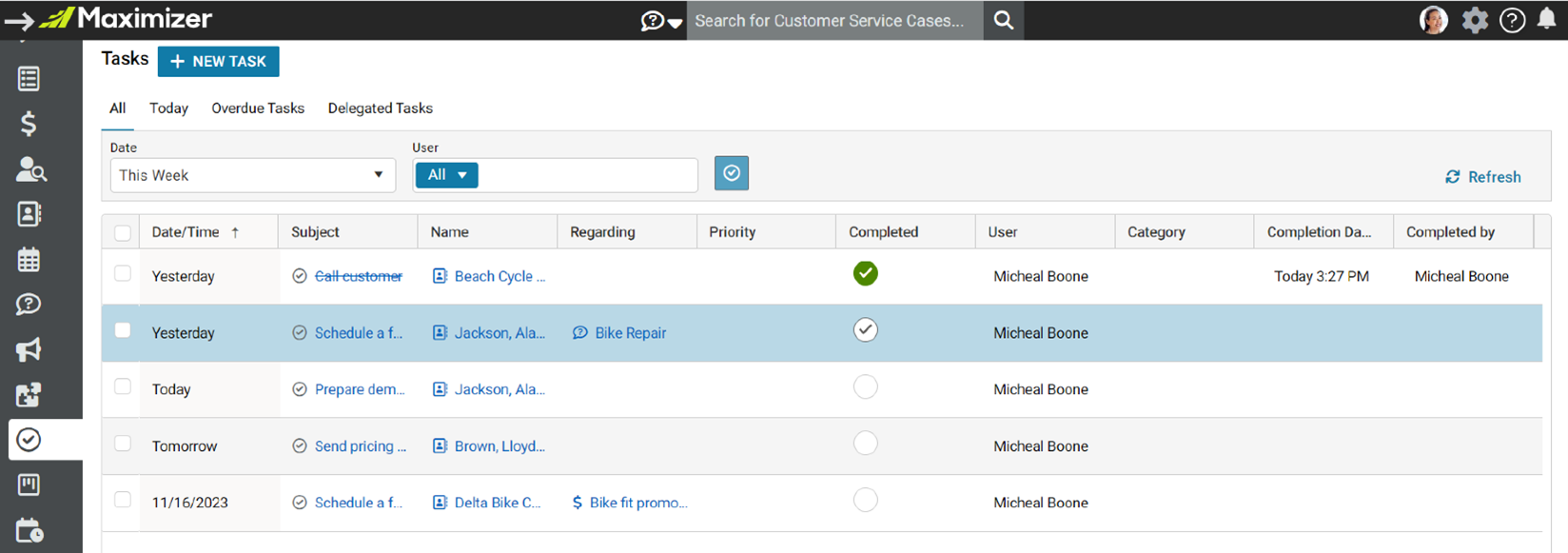Open the Calendar icon in sidebar
This screenshot has height=553, width=1568.
point(29,260)
